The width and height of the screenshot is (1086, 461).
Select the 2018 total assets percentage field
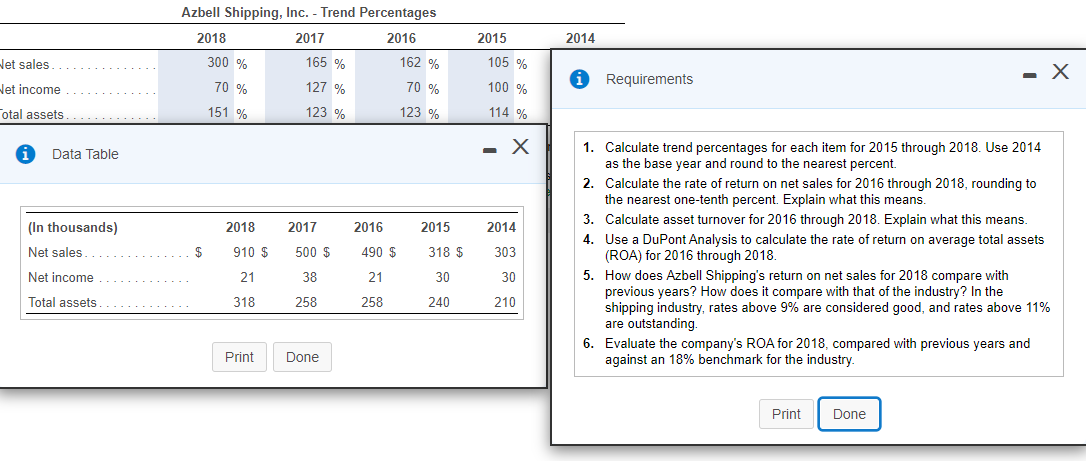tap(214, 112)
